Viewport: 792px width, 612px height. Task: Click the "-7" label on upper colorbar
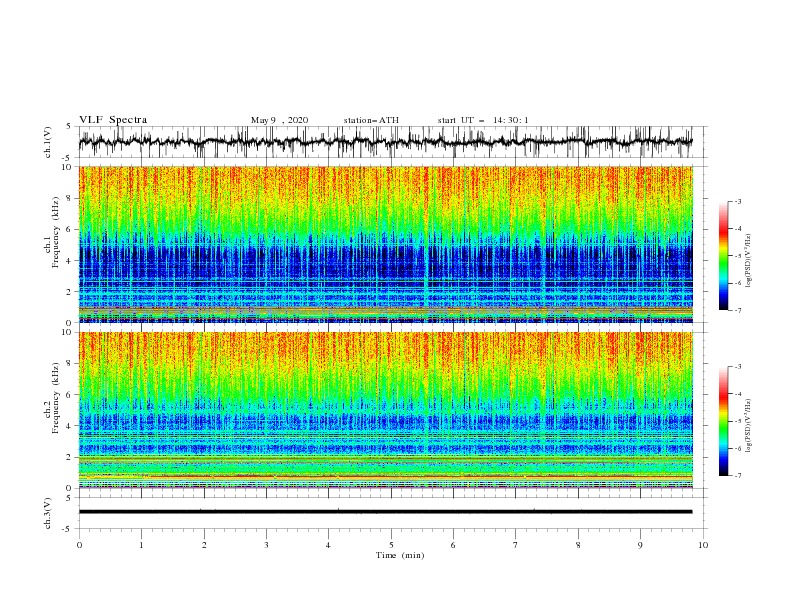click(x=738, y=310)
